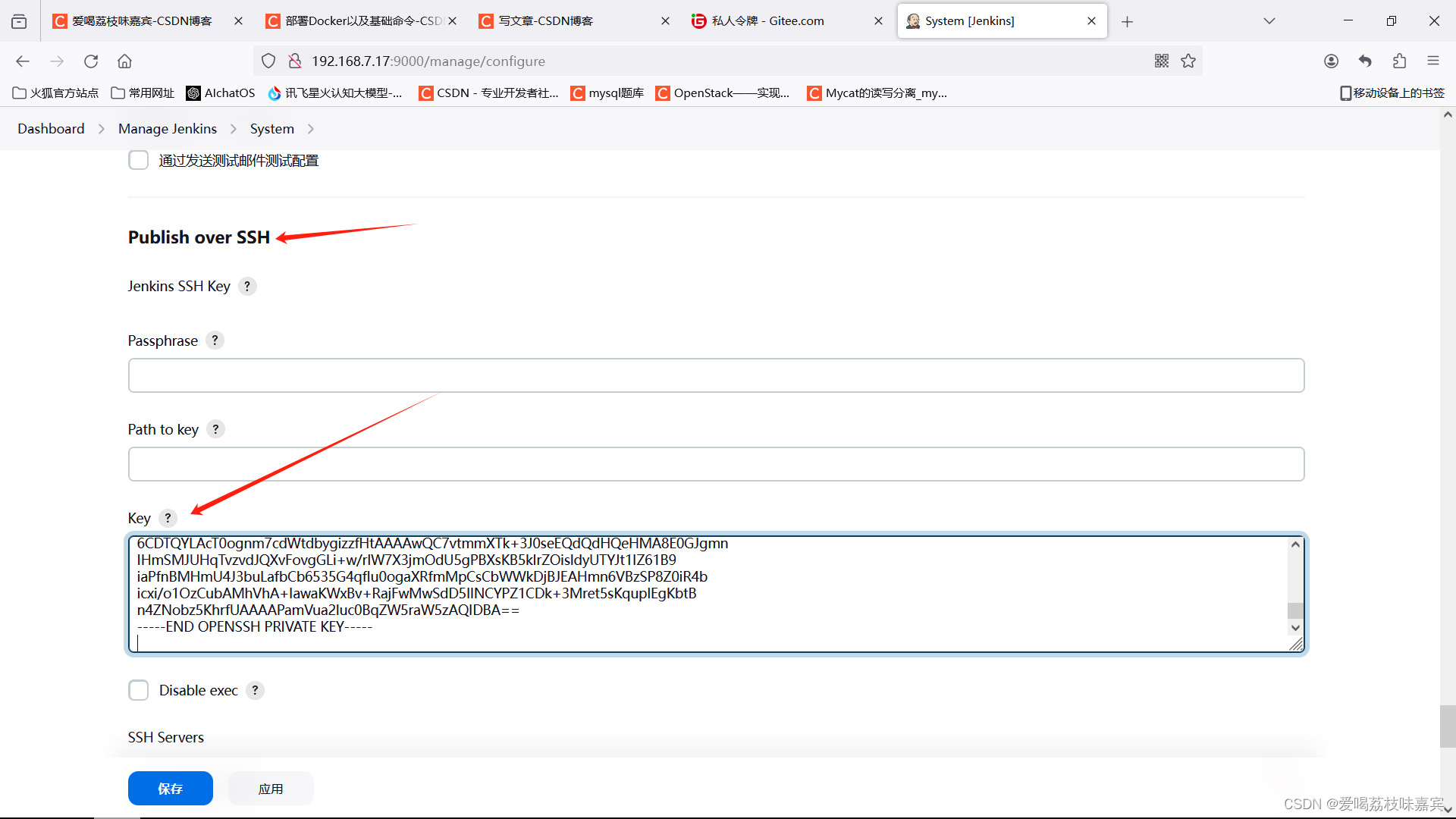Expand chevron after Dashboard breadcrumb
This screenshot has height=819, width=1456.
[x=101, y=129]
